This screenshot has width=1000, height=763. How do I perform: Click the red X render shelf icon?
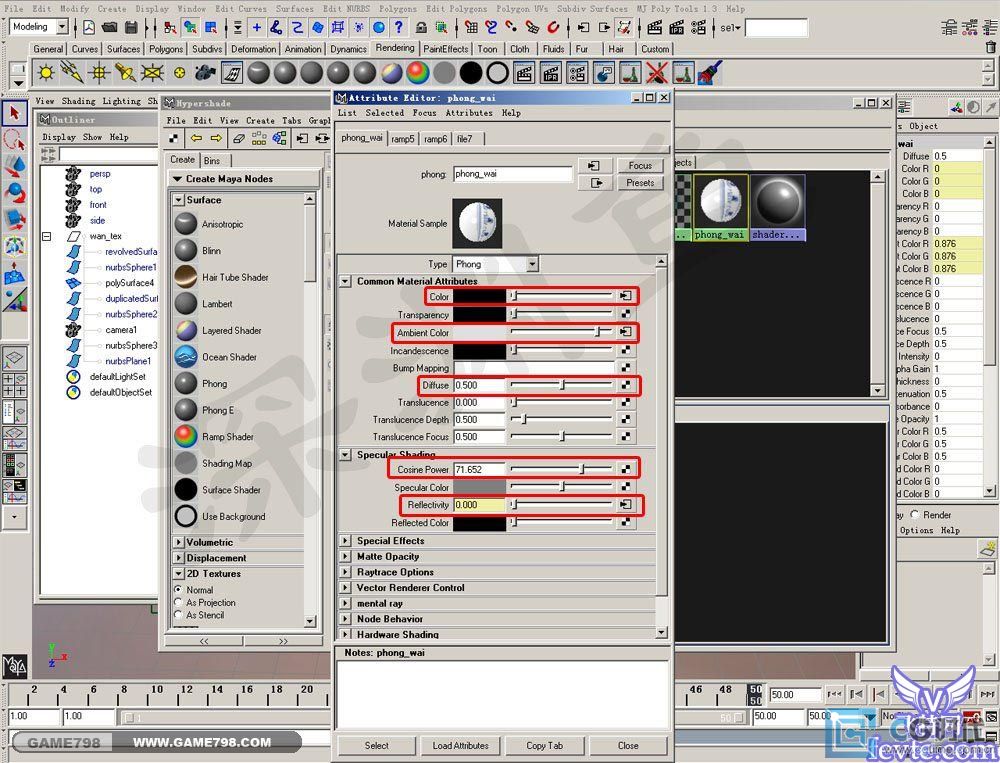656,73
